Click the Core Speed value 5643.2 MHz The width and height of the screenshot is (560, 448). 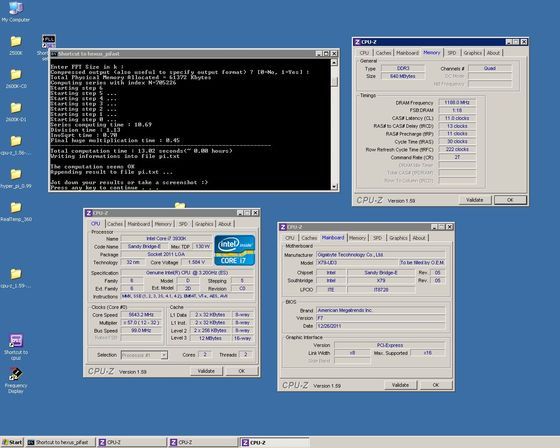click(141, 315)
